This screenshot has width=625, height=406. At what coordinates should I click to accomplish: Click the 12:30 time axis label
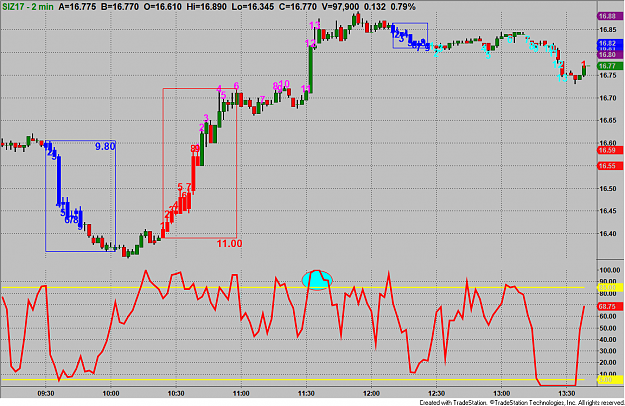436,394
